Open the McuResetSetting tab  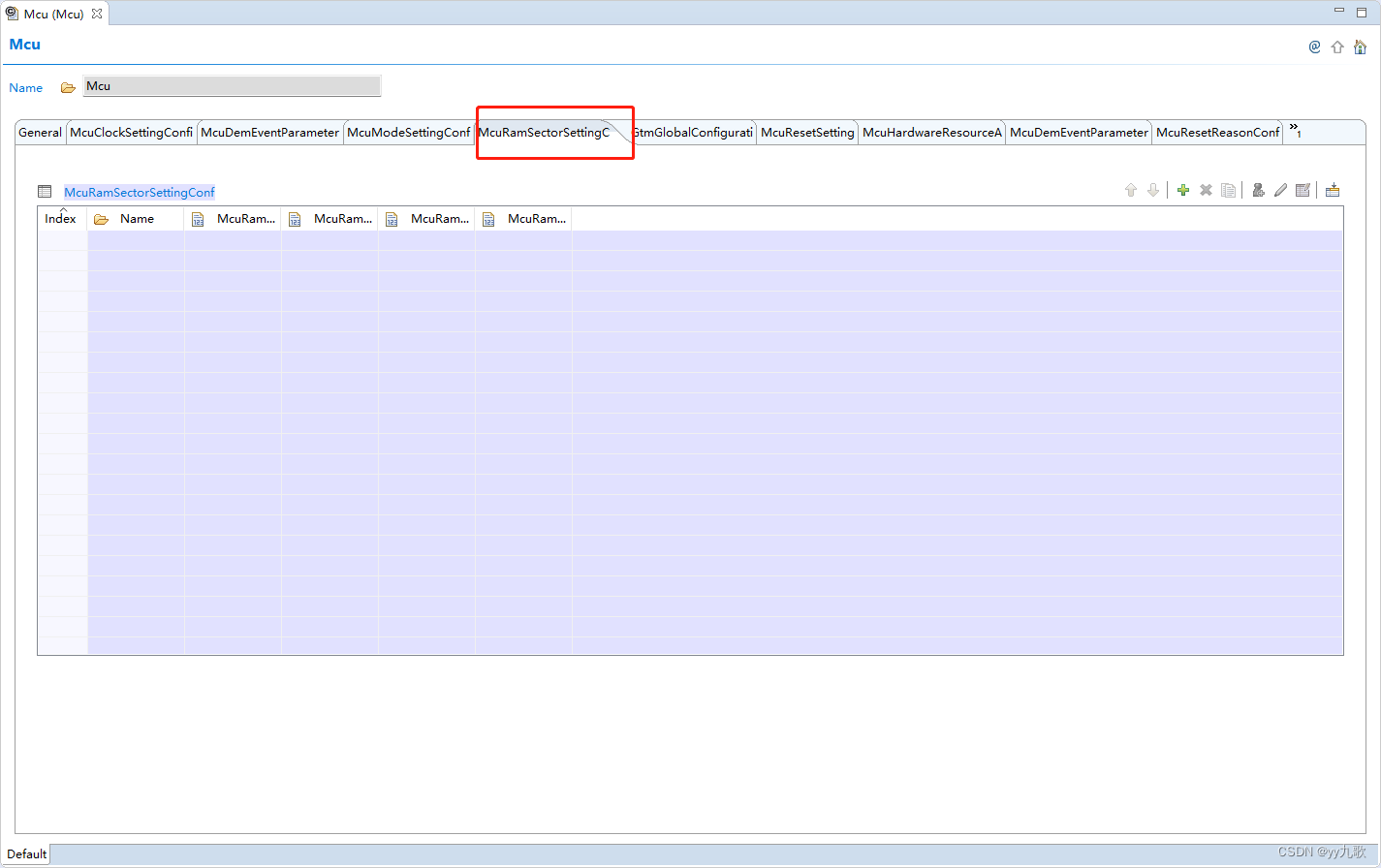click(807, 133)
